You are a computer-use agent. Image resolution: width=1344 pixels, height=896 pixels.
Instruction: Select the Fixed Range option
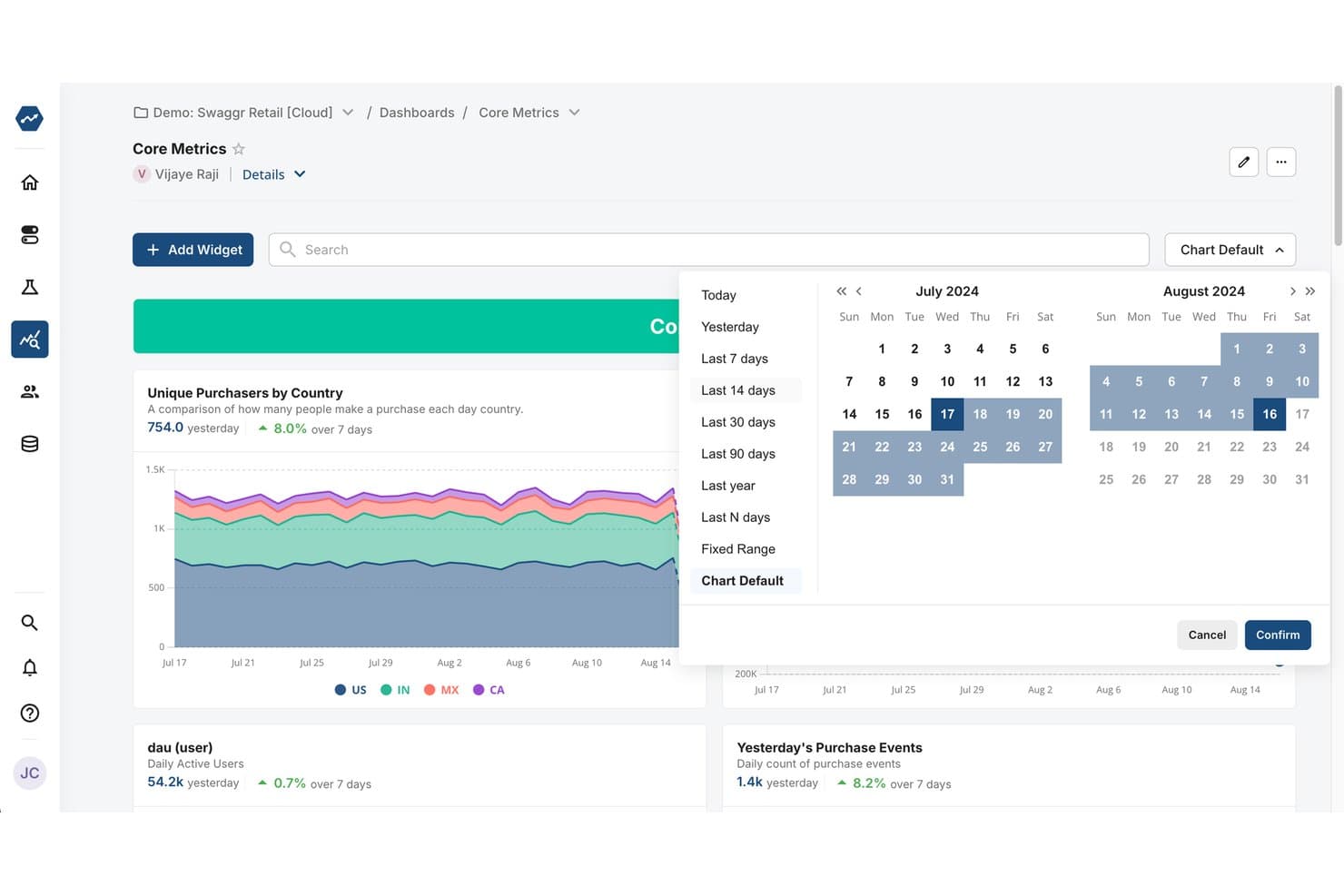point(738,549)
